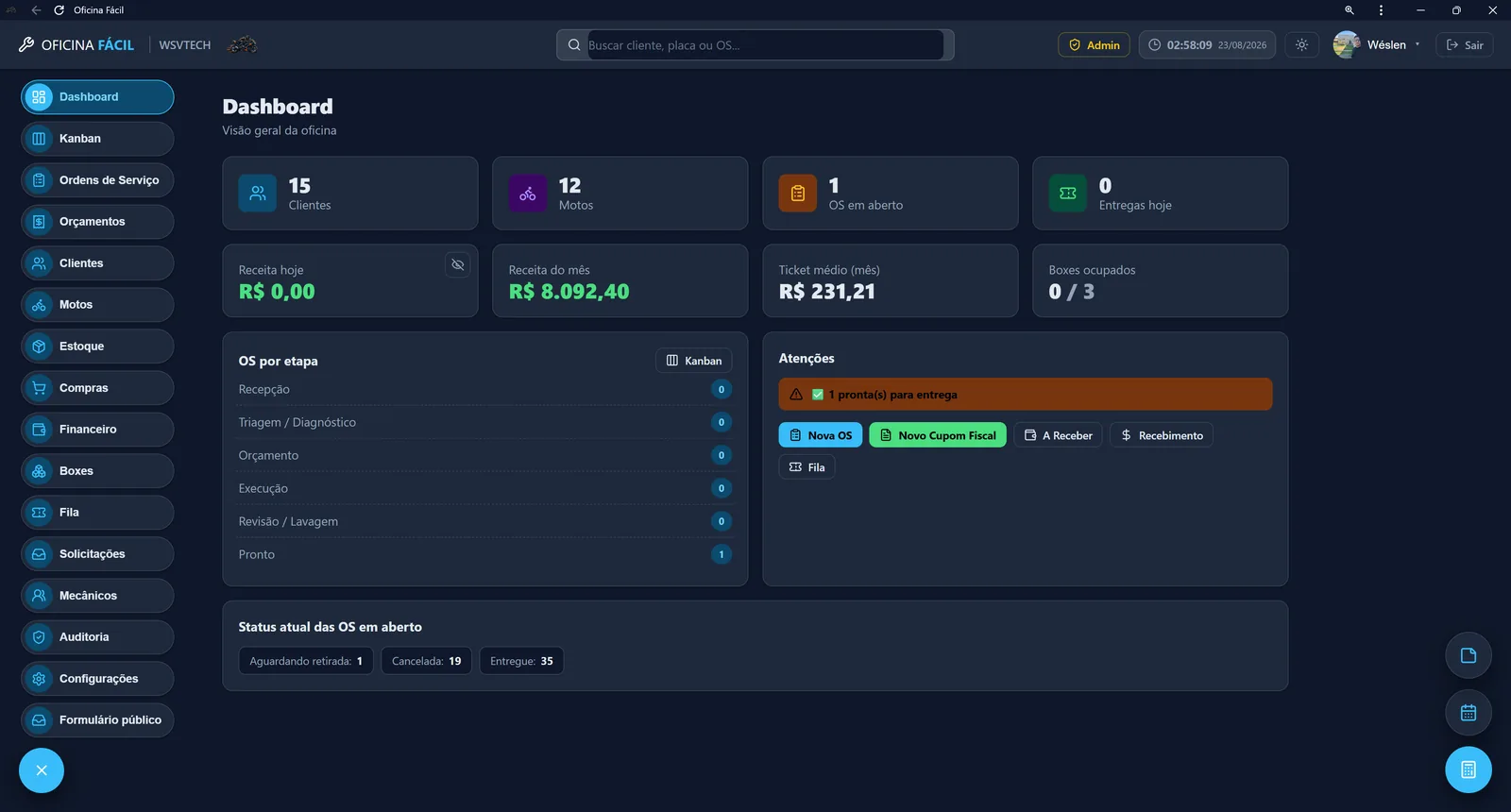Click the Execução stage row

tap(484, 489)
